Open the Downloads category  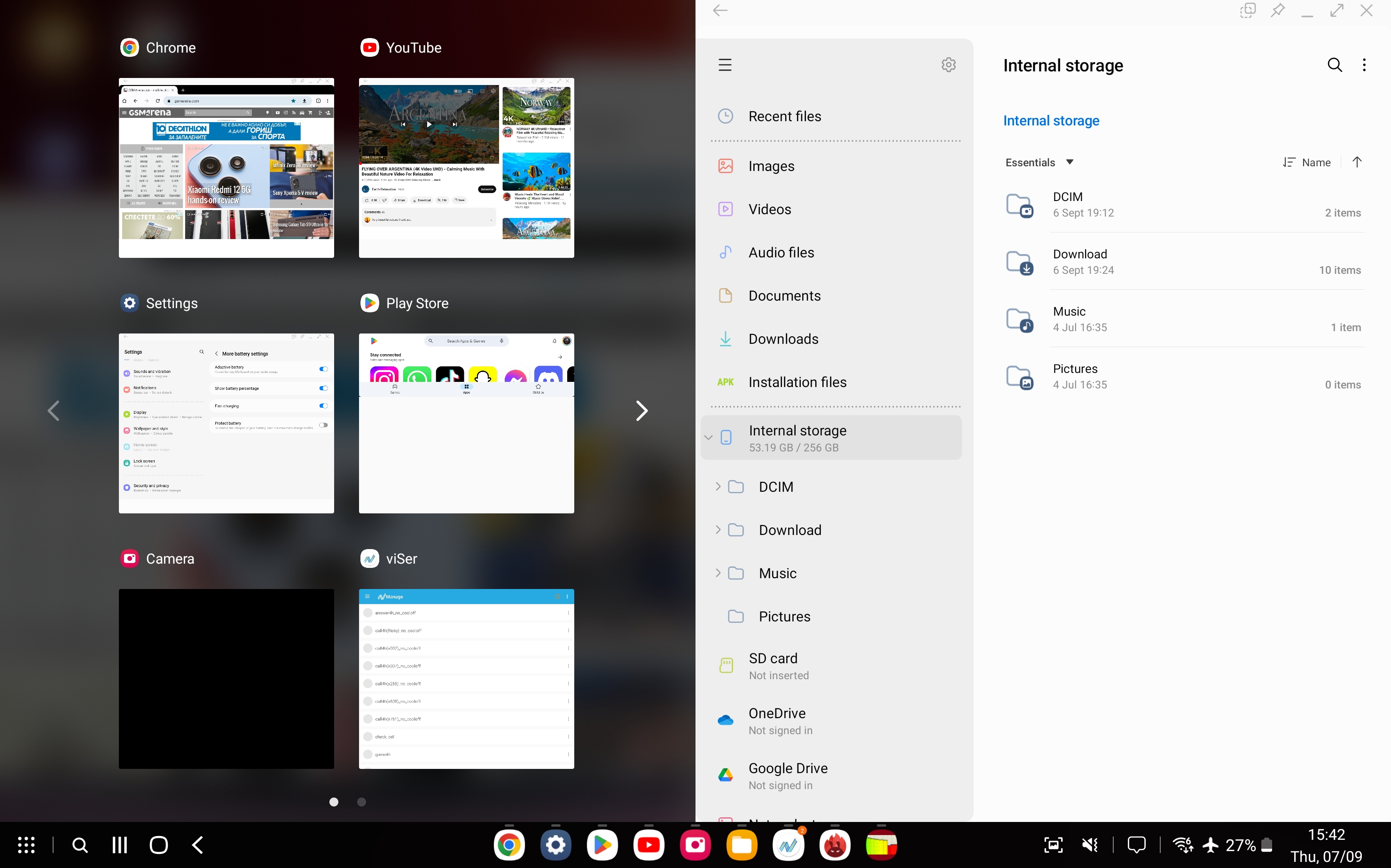[x=836, y=339]
